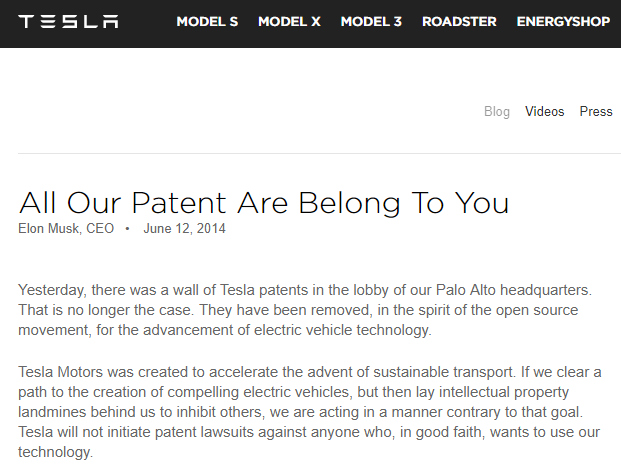Open the Videos tab
Screen dimensions: 621x471
545,111
